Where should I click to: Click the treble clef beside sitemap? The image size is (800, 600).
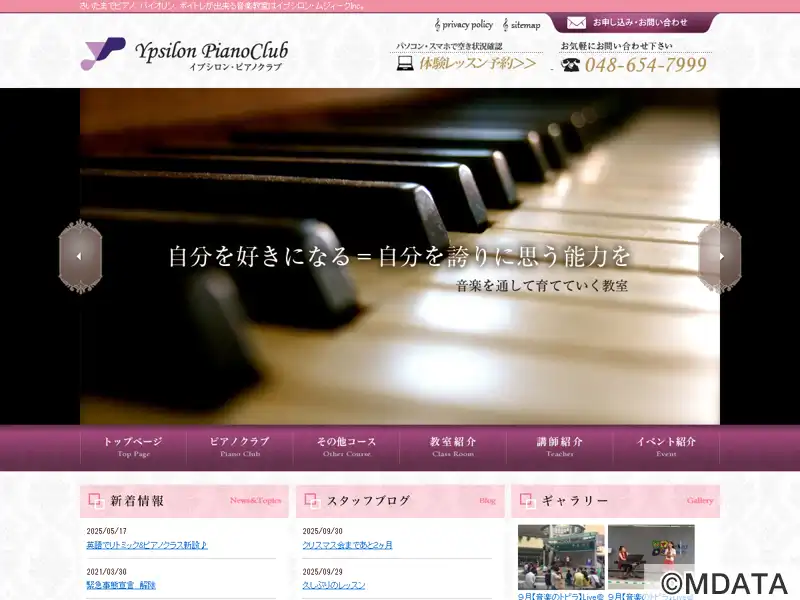point(505,25)
